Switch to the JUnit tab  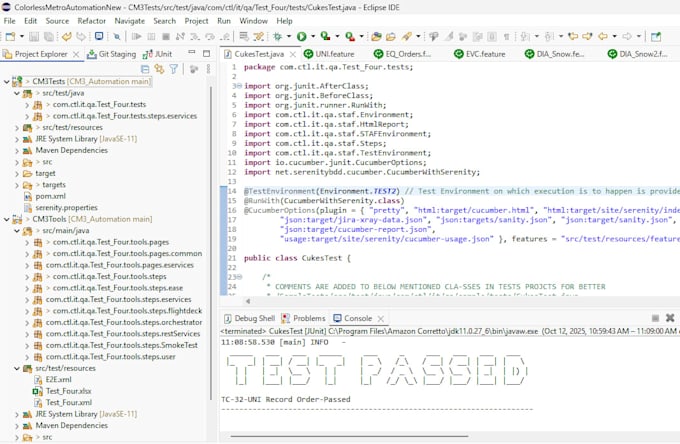coord(158,54)
